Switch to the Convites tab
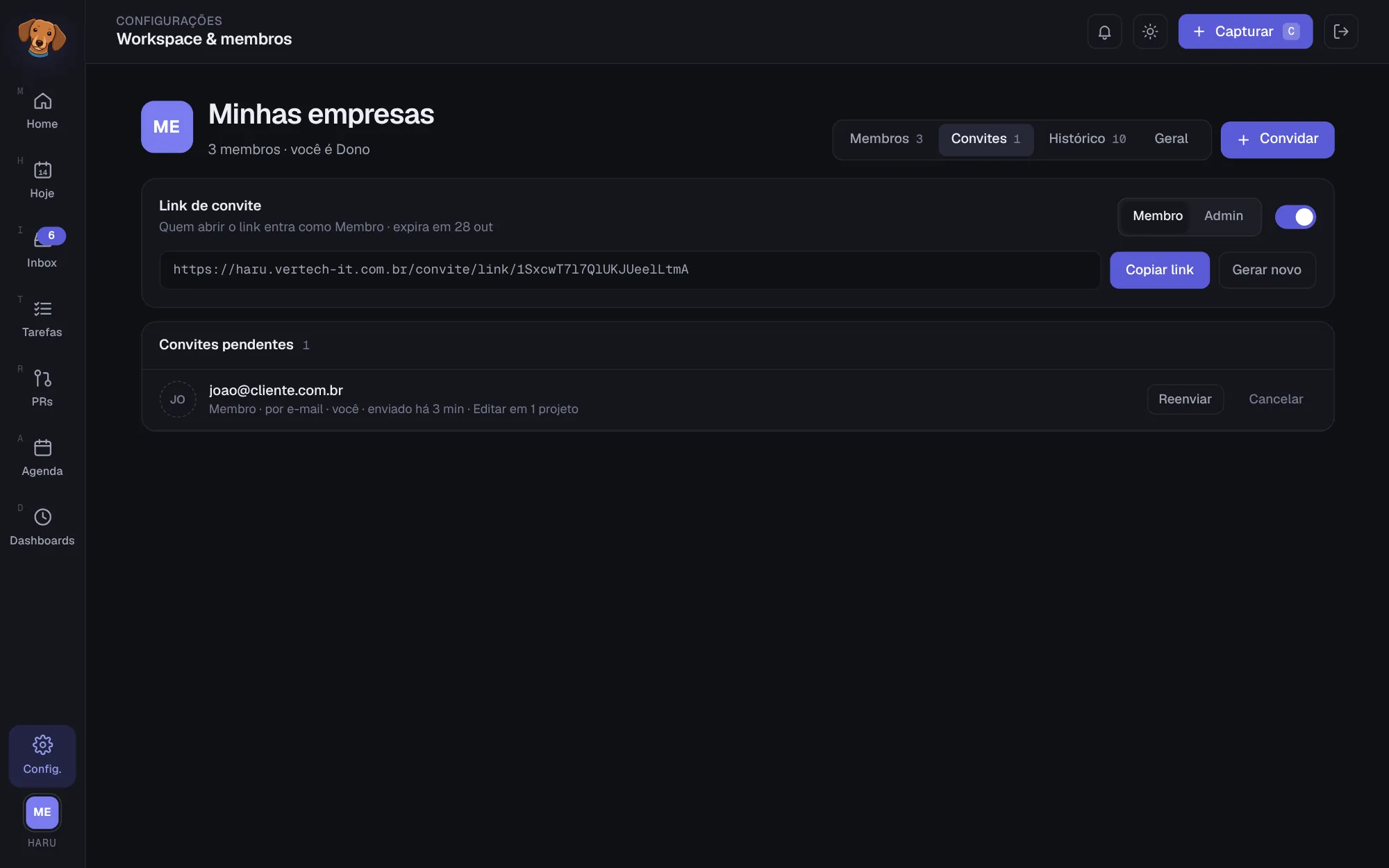The height and width of the screenshot is (868, 1389). coord(985,139)
